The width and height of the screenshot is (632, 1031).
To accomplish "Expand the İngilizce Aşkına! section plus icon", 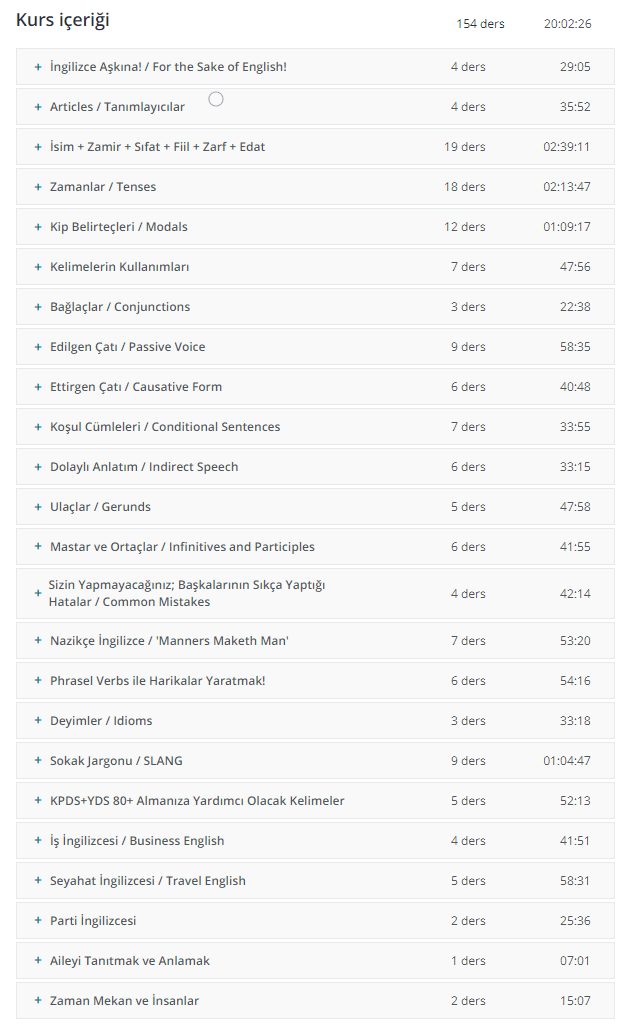I will click(x=38, y=66).
